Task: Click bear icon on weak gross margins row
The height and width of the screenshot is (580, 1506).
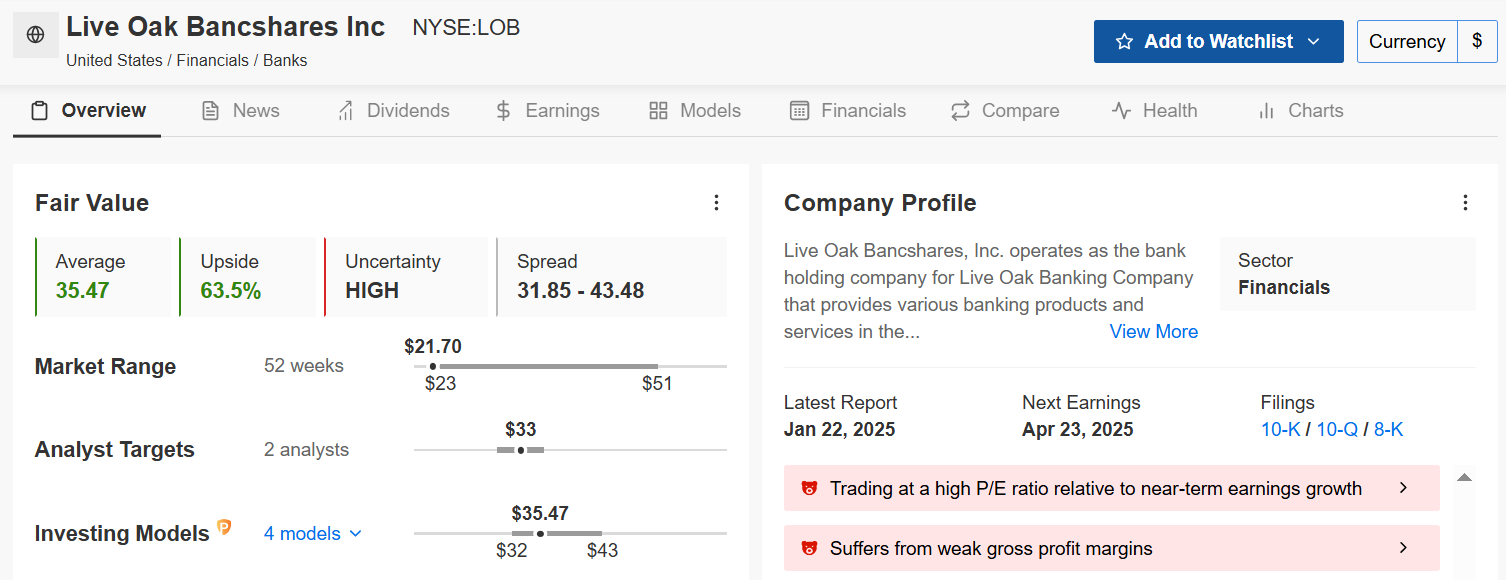Action: click(809, 549)
